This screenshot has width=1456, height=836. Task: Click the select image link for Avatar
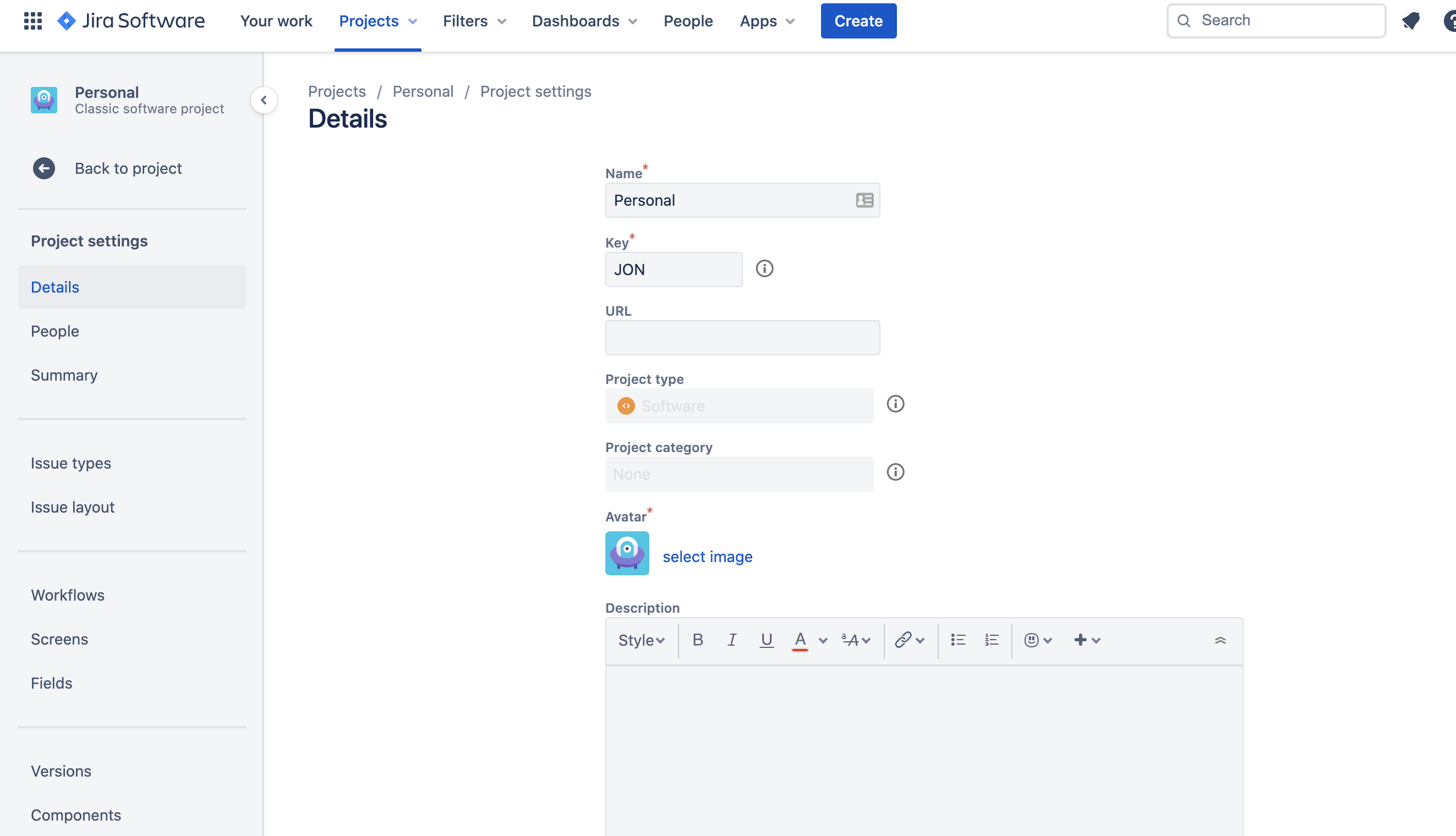coord(707,556)
